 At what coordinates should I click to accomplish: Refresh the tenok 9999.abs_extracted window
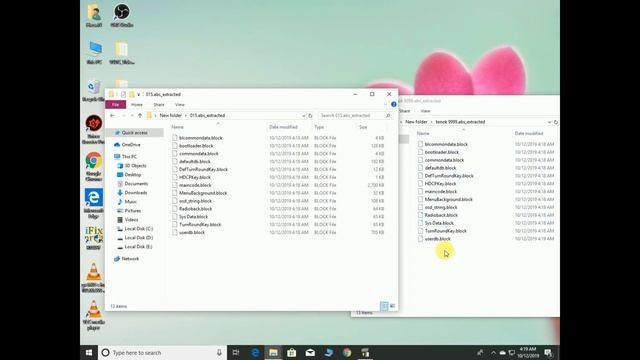[x=556, y=122]
